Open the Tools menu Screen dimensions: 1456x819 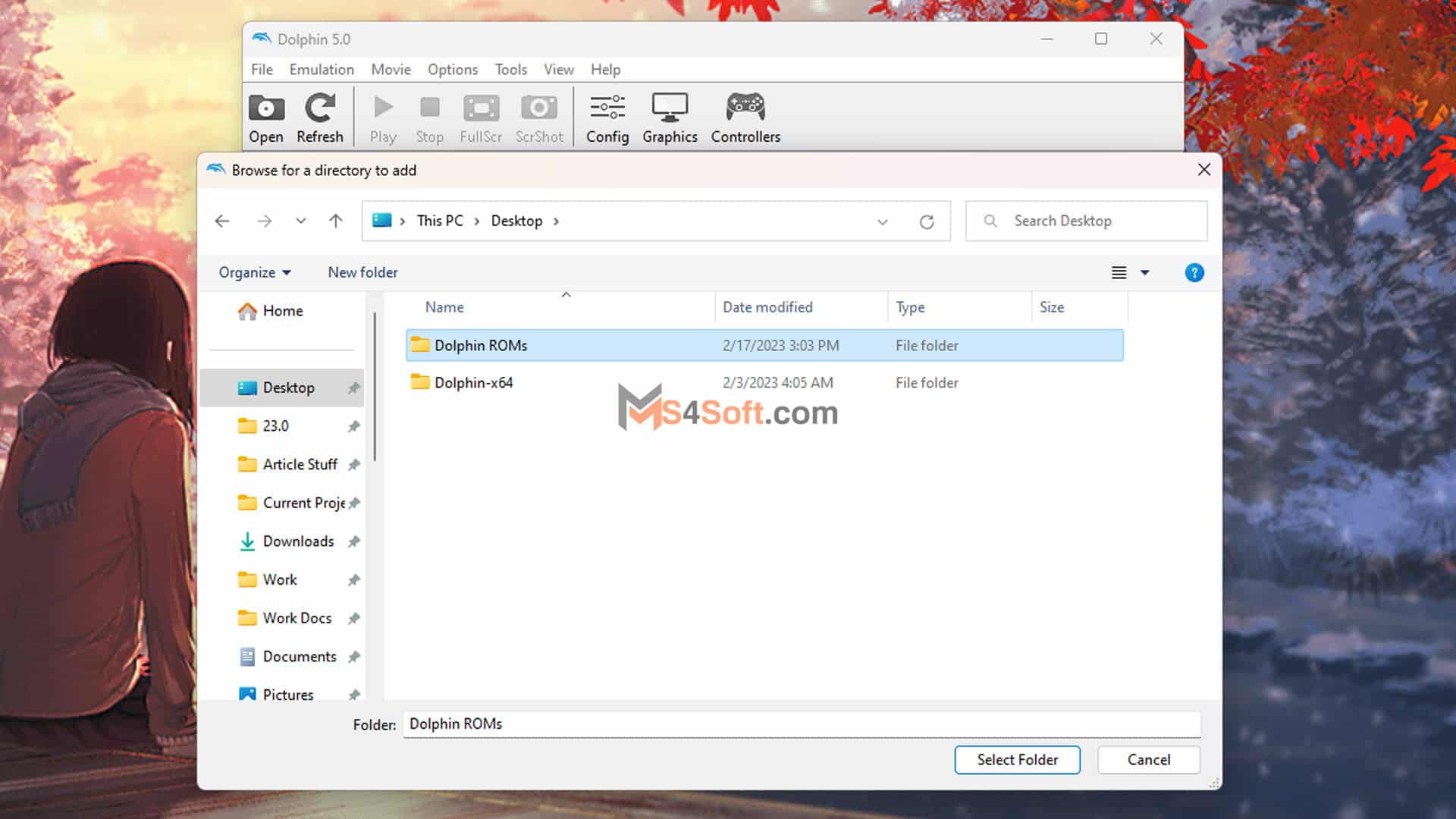(510, 69)
